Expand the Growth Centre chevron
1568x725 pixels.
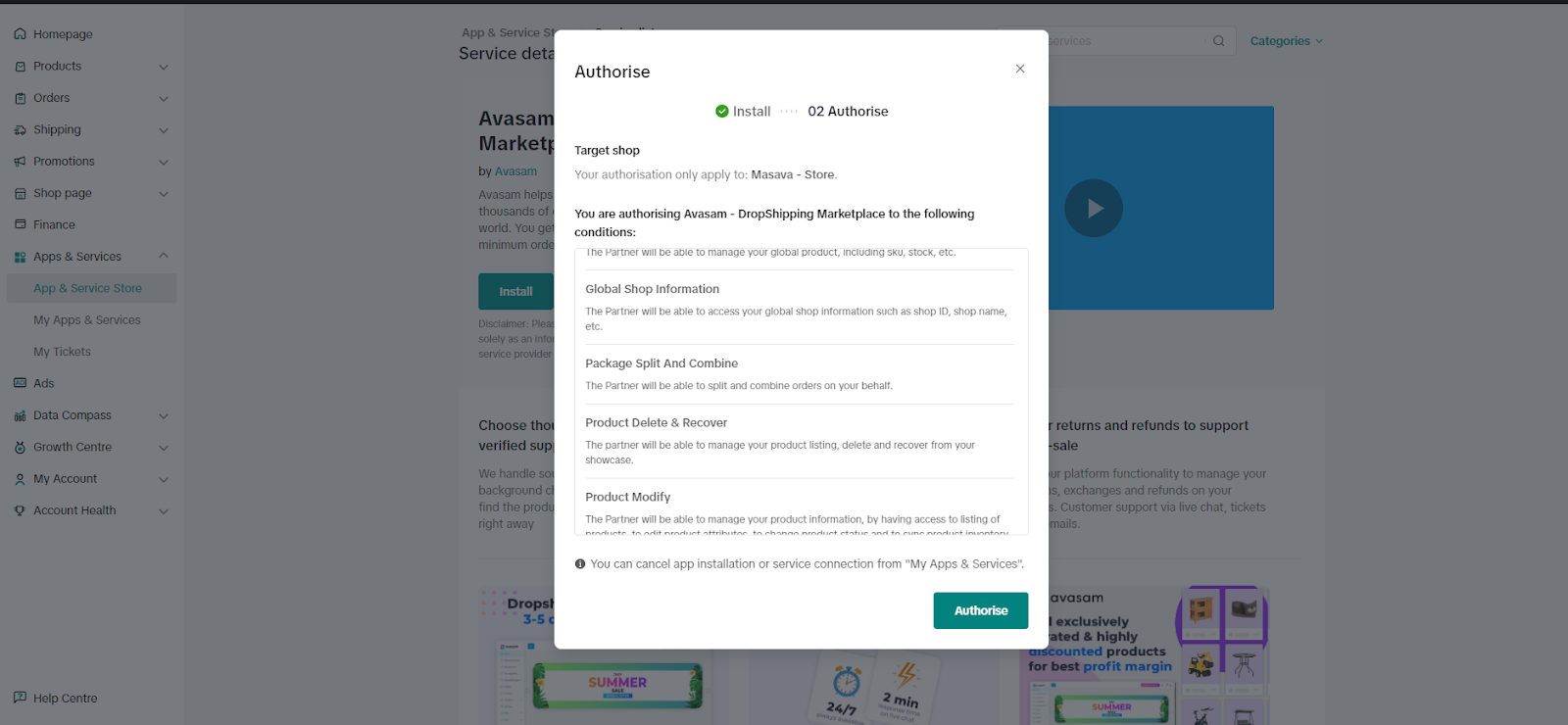coord(164,448)
